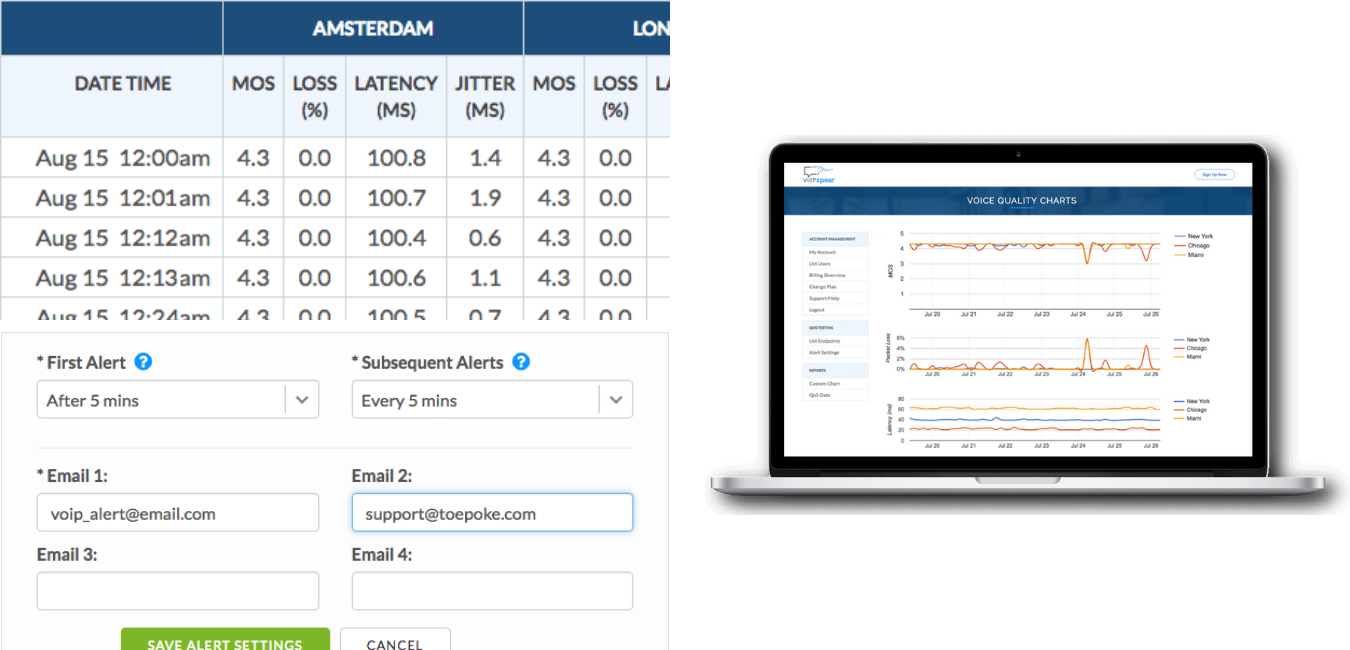This screenshot has height=650, width=1350.
Task: Open Alert Settings in the sidebar
Action: [824, 352]
